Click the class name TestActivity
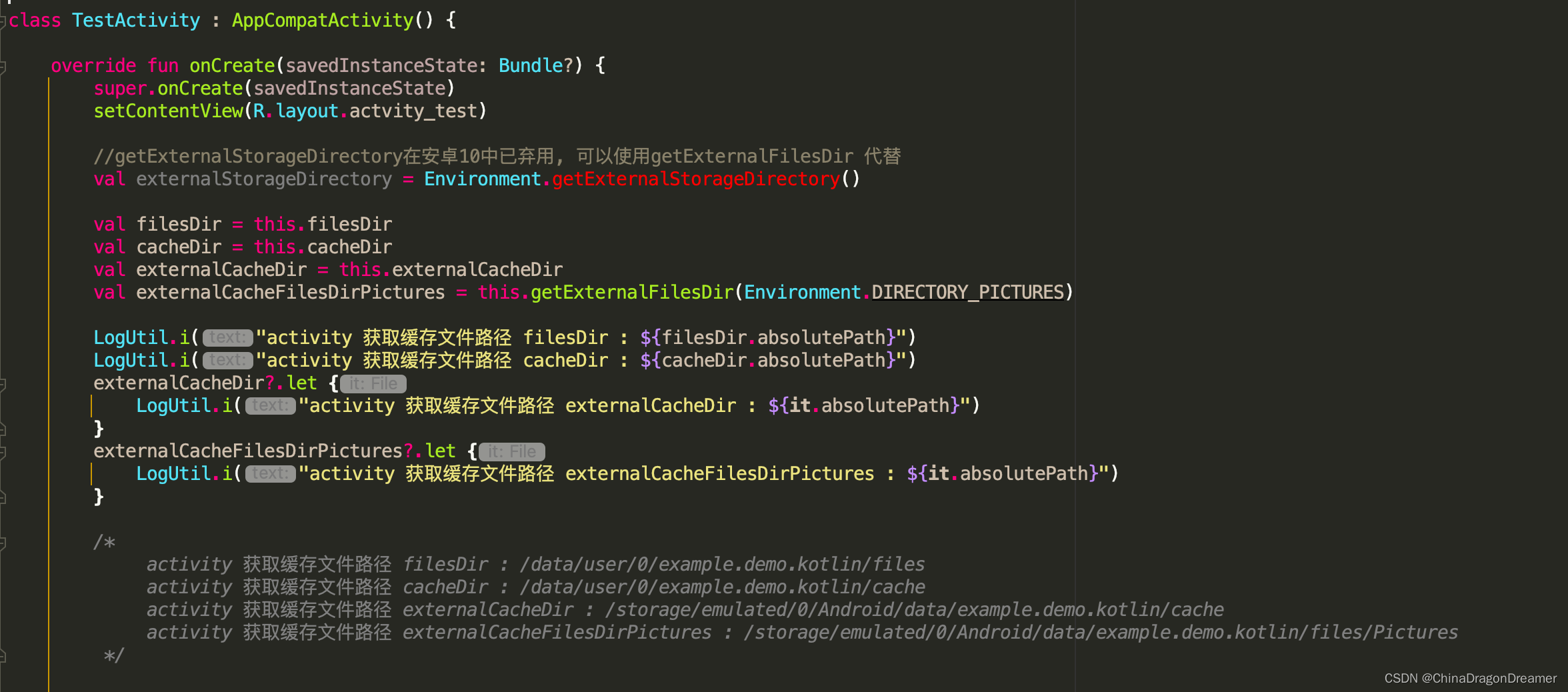This screenshot has height=692, width=1568. pos(136,21)
